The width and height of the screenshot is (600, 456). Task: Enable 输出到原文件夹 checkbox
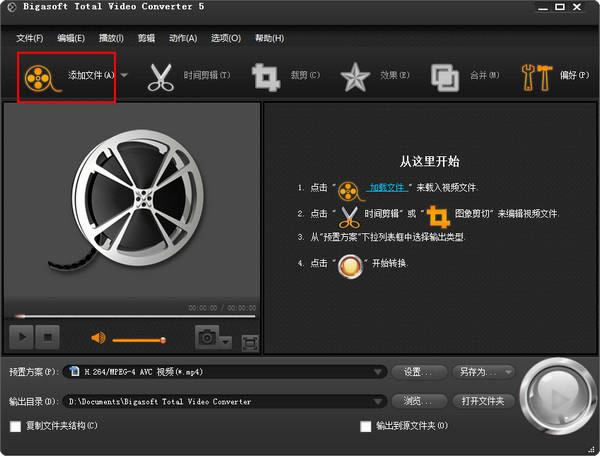click(x=366, y=426)
